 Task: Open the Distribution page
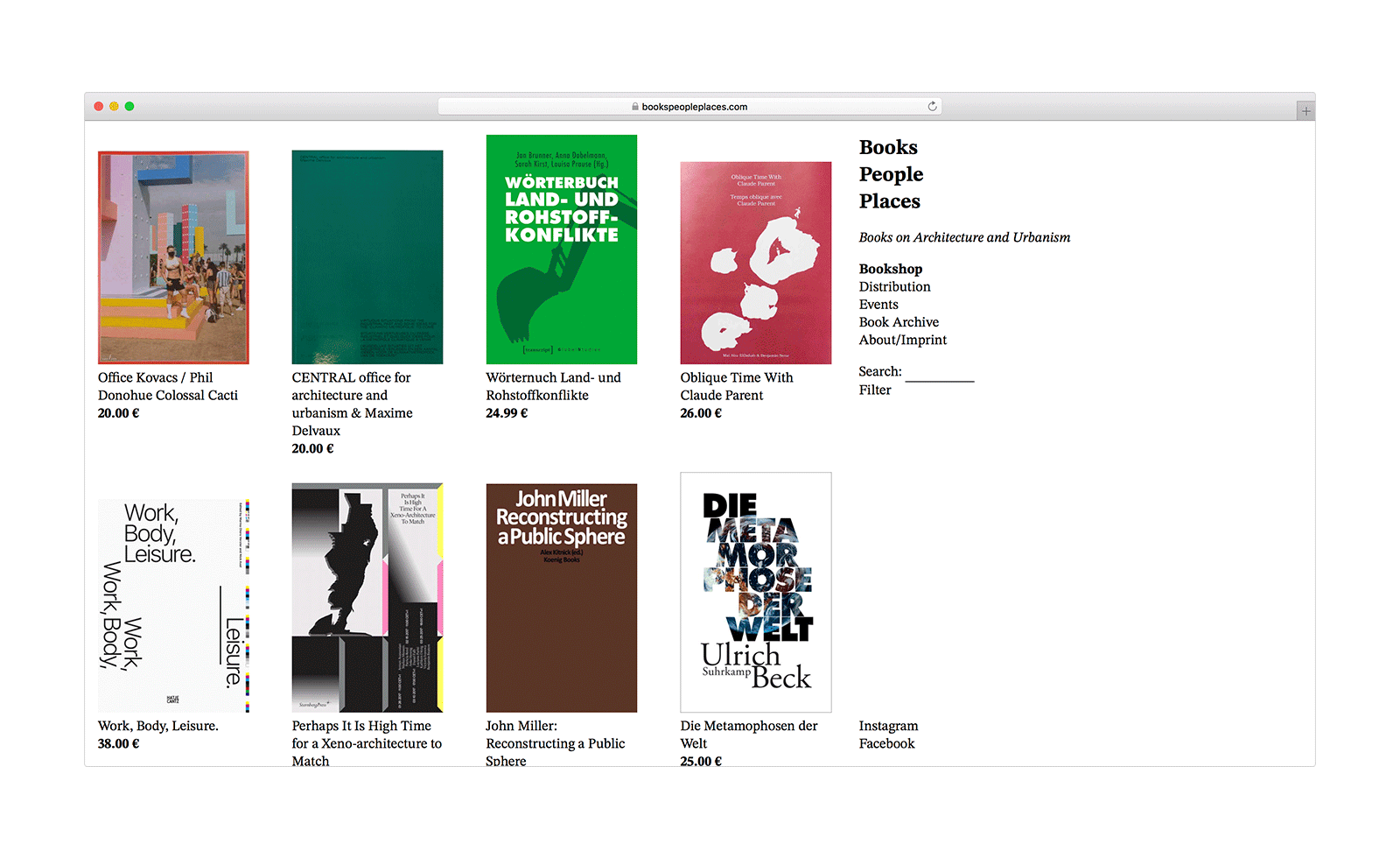(894, 286)
